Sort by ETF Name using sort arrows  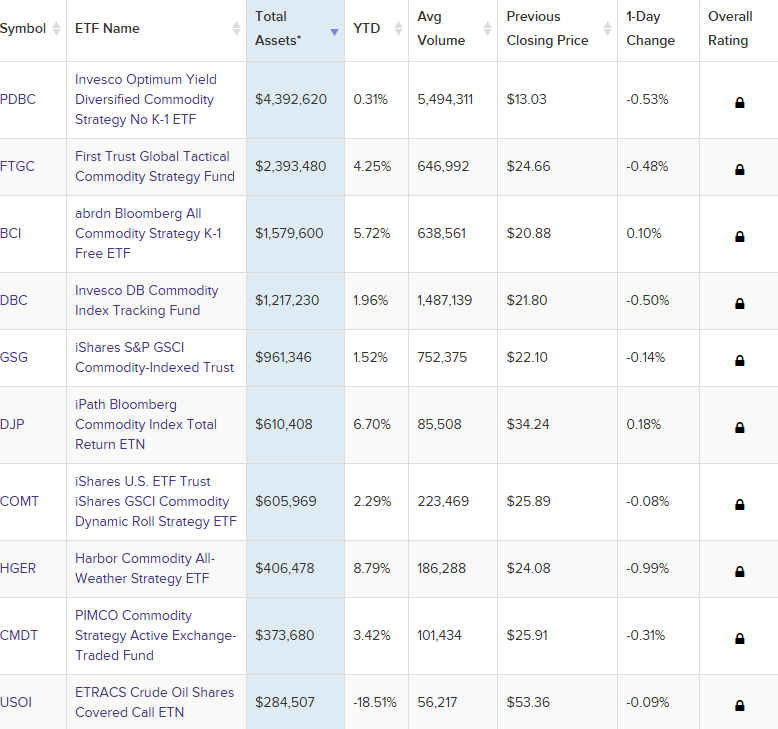point(235,29)
